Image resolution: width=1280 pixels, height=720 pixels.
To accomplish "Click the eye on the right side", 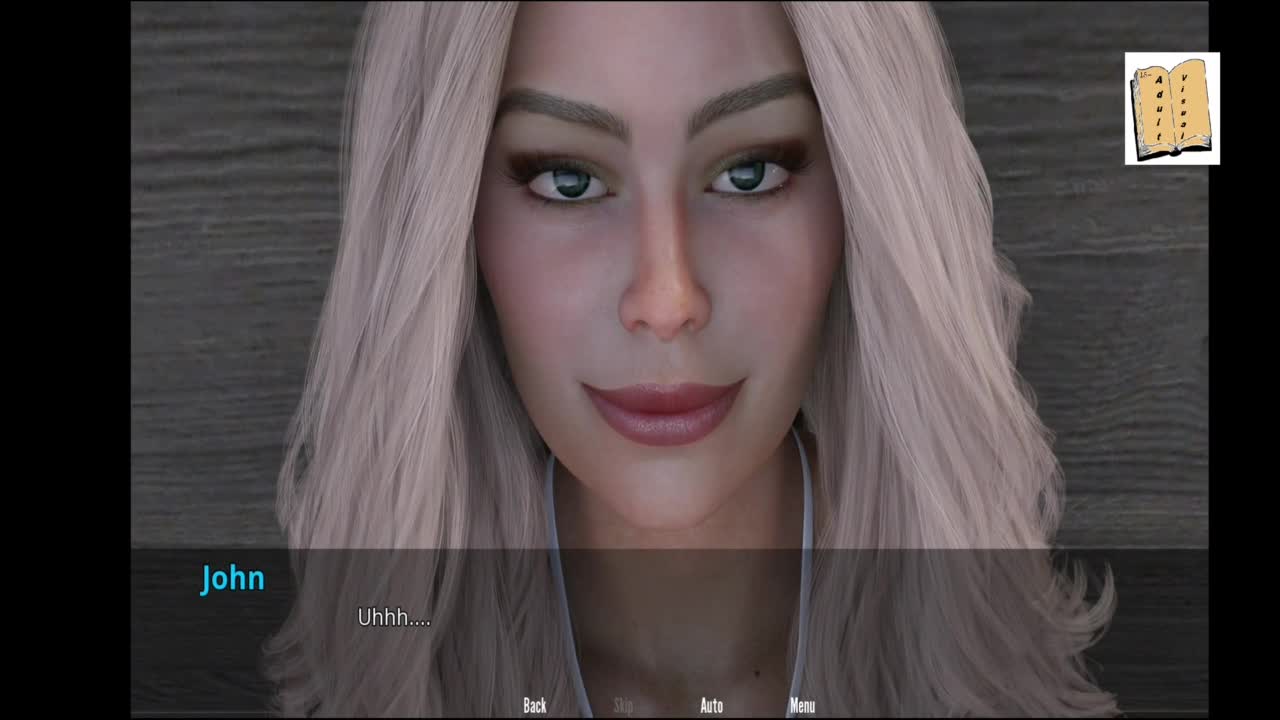I will pos(748,176).
